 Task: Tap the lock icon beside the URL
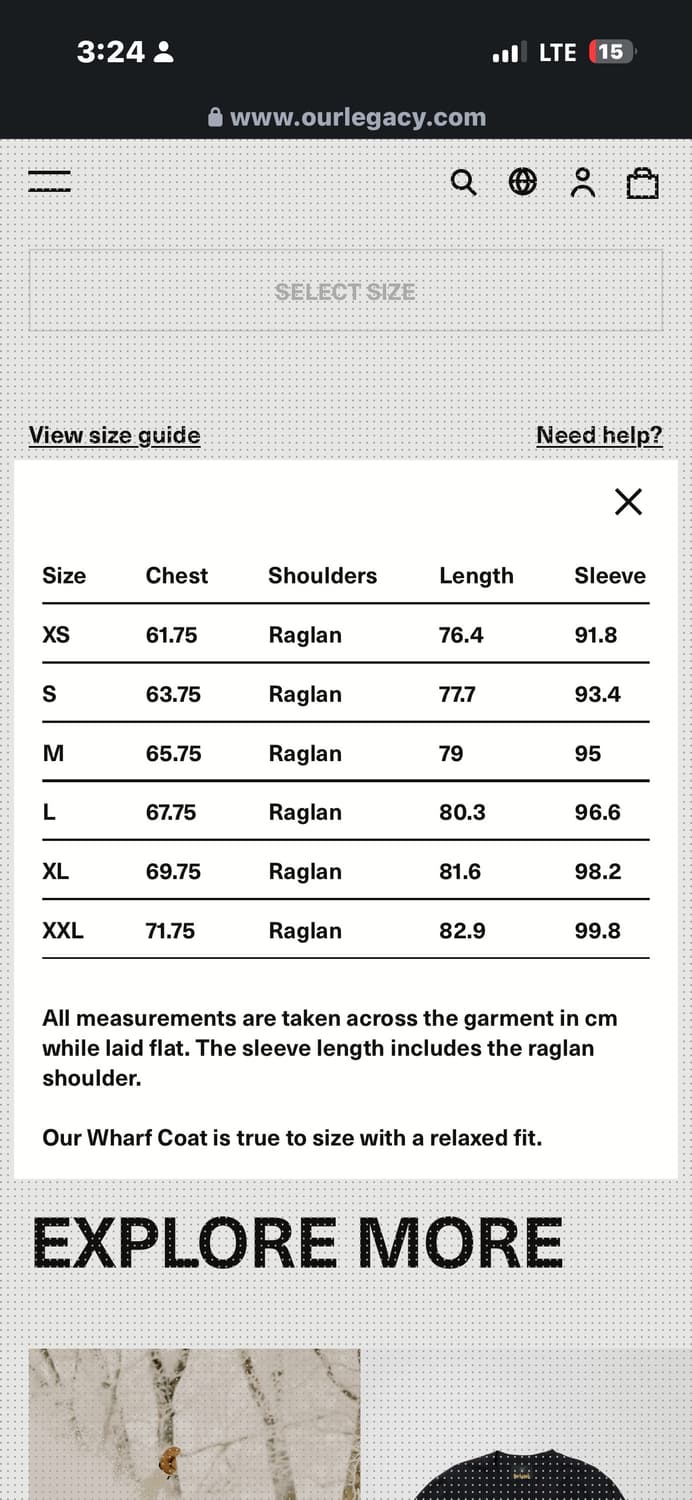[215, 118]
